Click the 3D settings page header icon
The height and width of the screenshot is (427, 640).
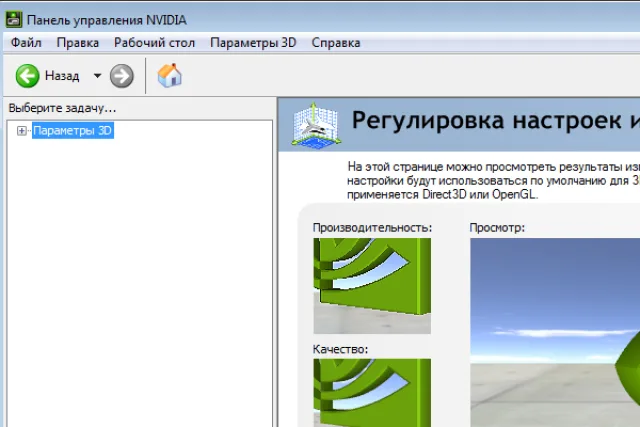point(316,125)
